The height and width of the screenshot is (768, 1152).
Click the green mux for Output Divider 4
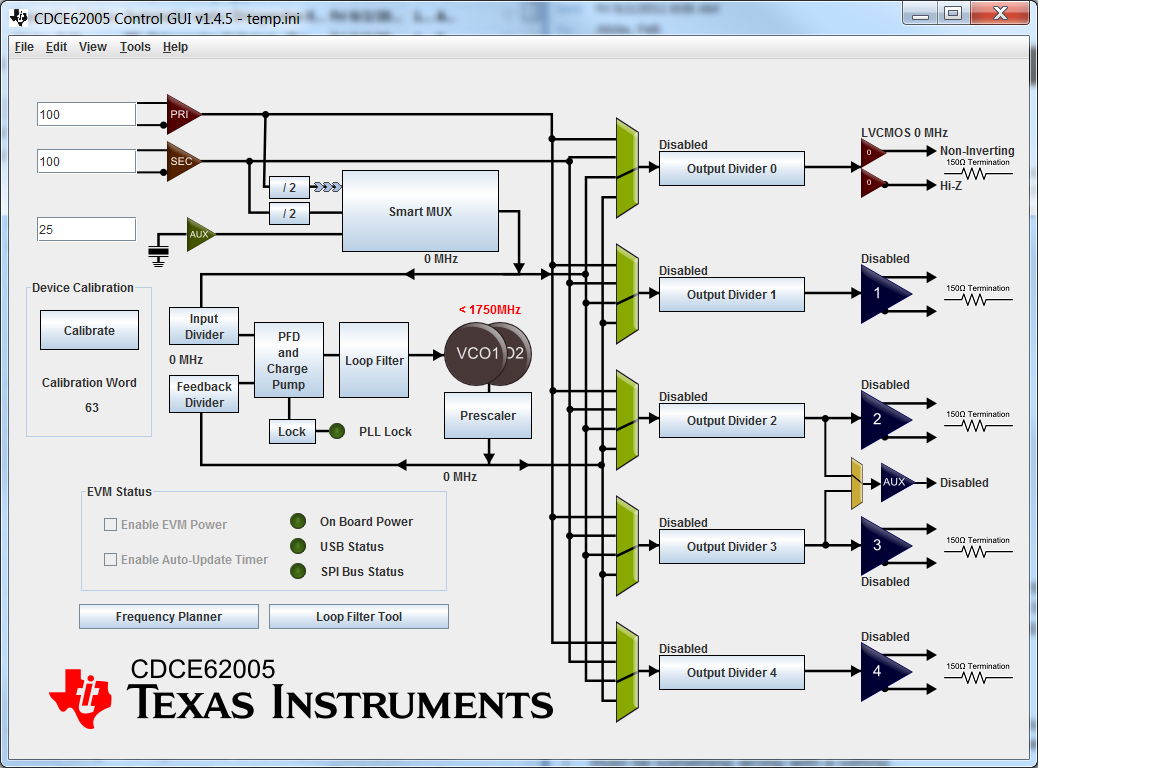pyautogui.click(x=627, y=672)
